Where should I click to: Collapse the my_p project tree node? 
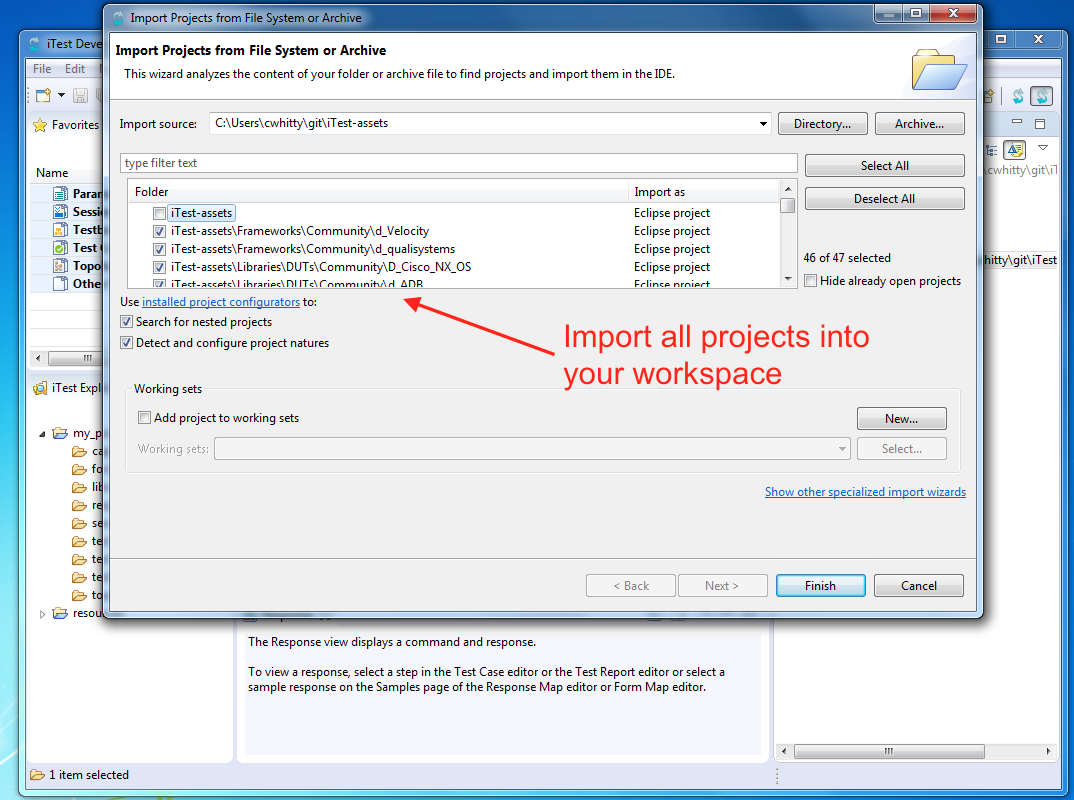tap(42, 434)
